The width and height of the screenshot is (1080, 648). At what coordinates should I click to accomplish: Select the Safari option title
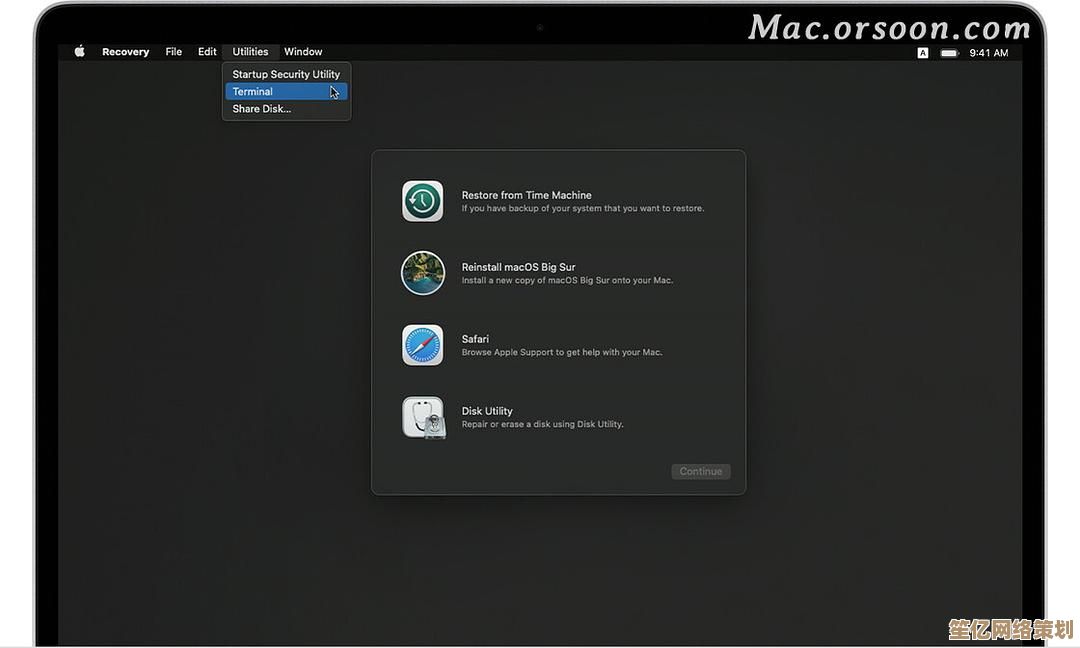475,339
